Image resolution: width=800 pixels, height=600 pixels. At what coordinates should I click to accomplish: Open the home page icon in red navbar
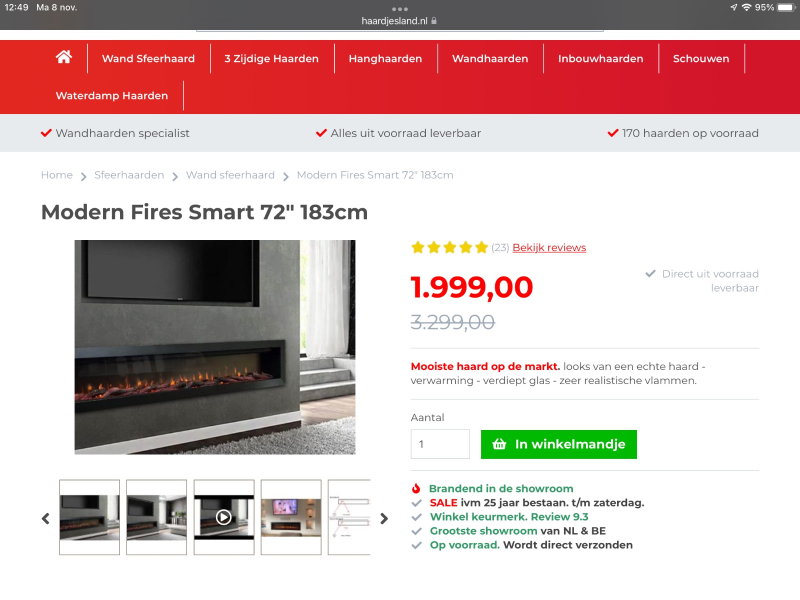pyautogui.click(x=64, y=57)
